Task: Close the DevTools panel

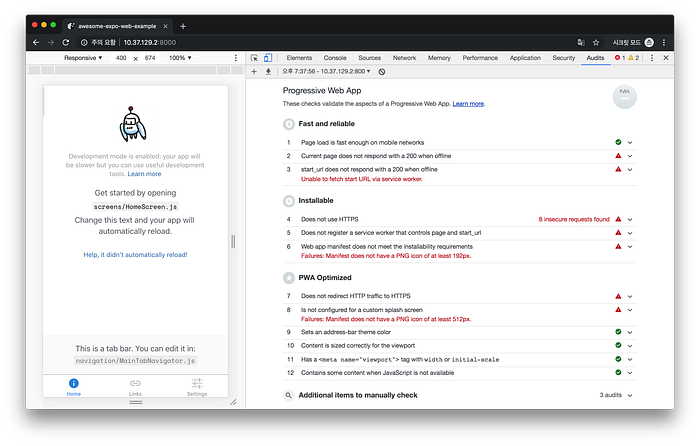Action: [x=666, y=58]
